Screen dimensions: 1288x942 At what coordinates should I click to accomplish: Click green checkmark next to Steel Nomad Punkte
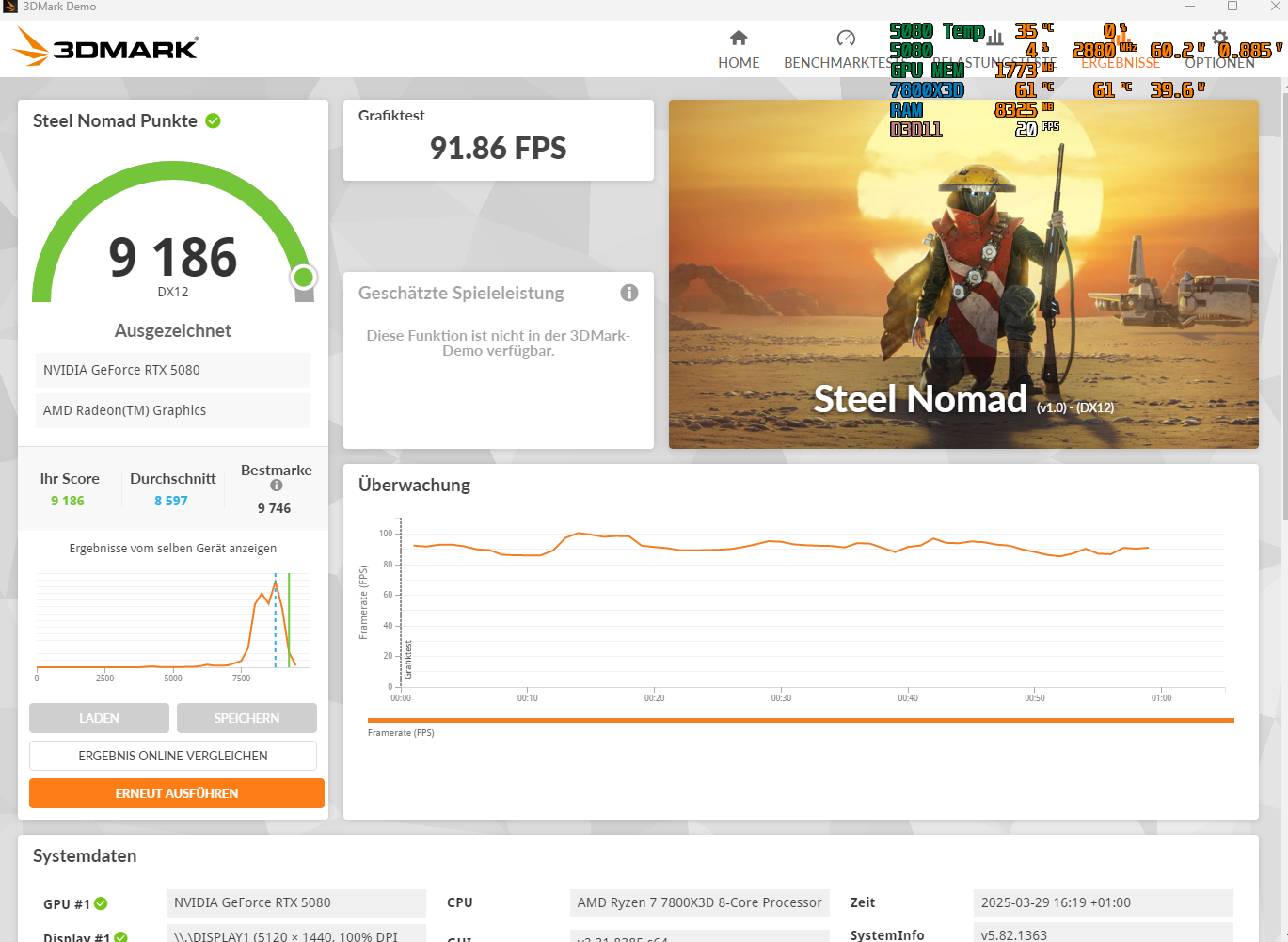214,120
